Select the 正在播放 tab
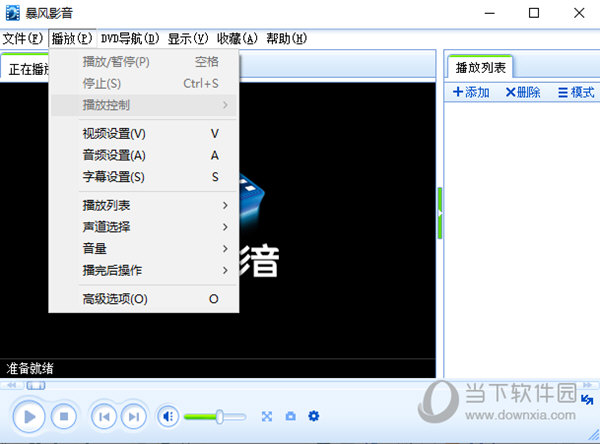This screenshot has width=600, height=444. 26,69
